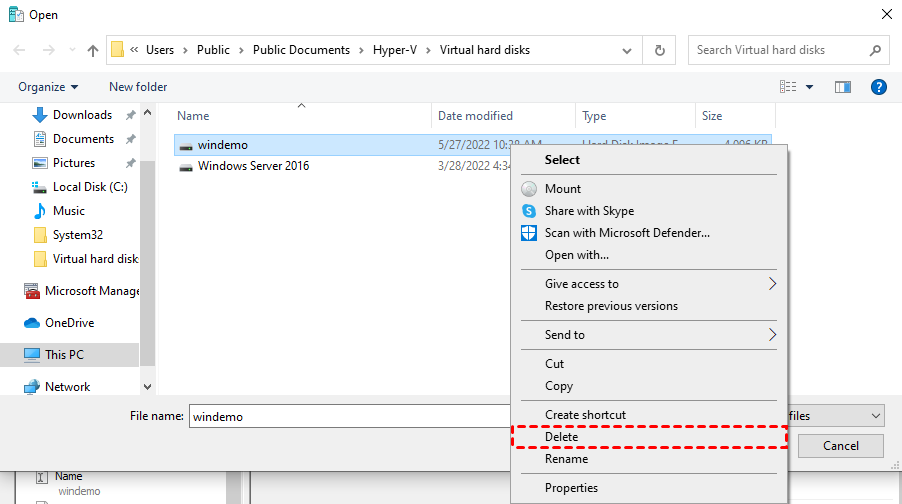Select Properties in the context menu
902x504 pixels.
571,488
